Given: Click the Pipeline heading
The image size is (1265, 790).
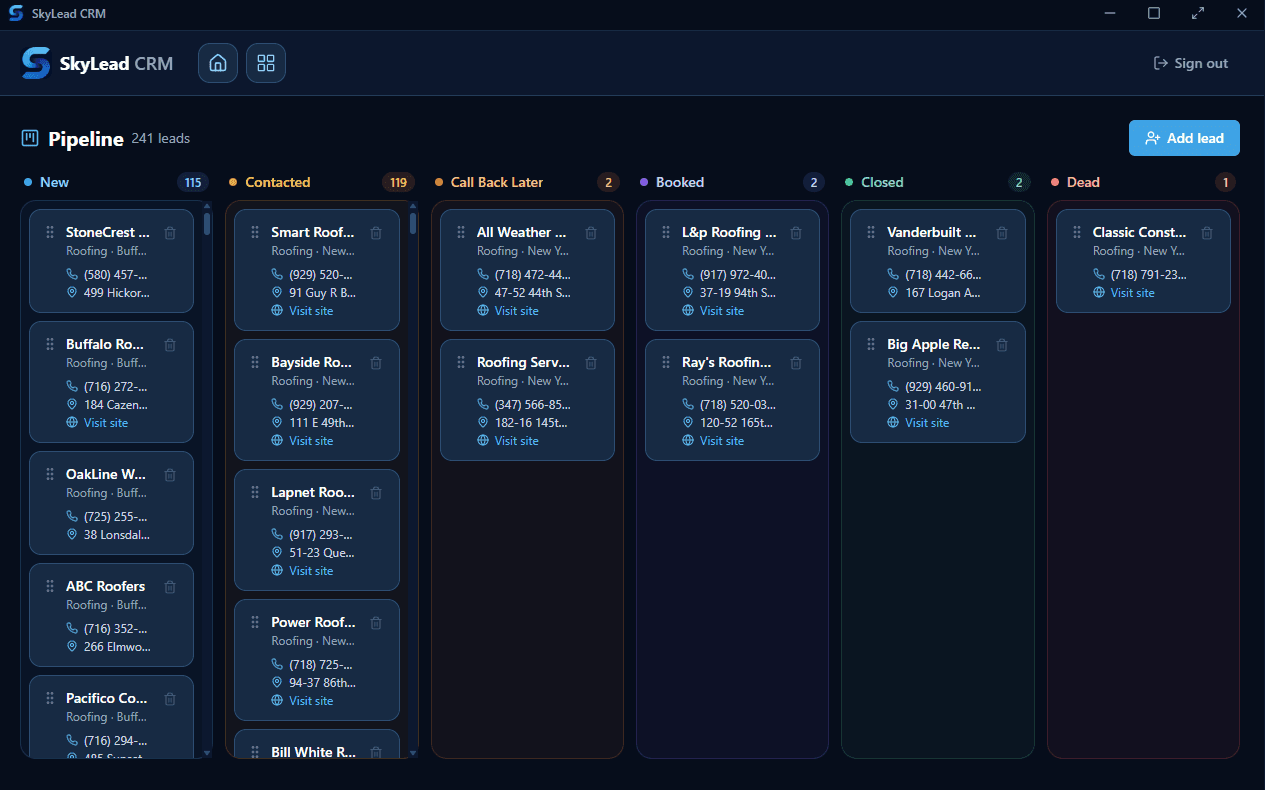Looking at the screenshot, I should [x=86, y=139].
